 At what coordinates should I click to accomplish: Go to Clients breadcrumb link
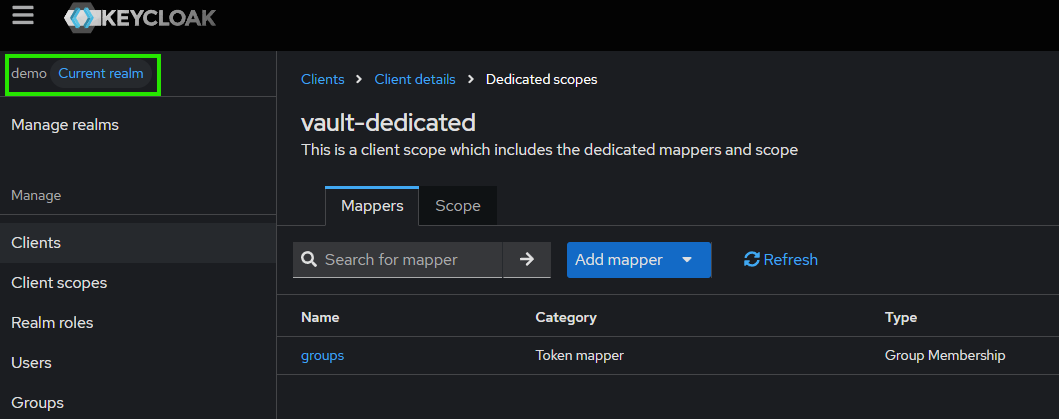pos(322,79)
